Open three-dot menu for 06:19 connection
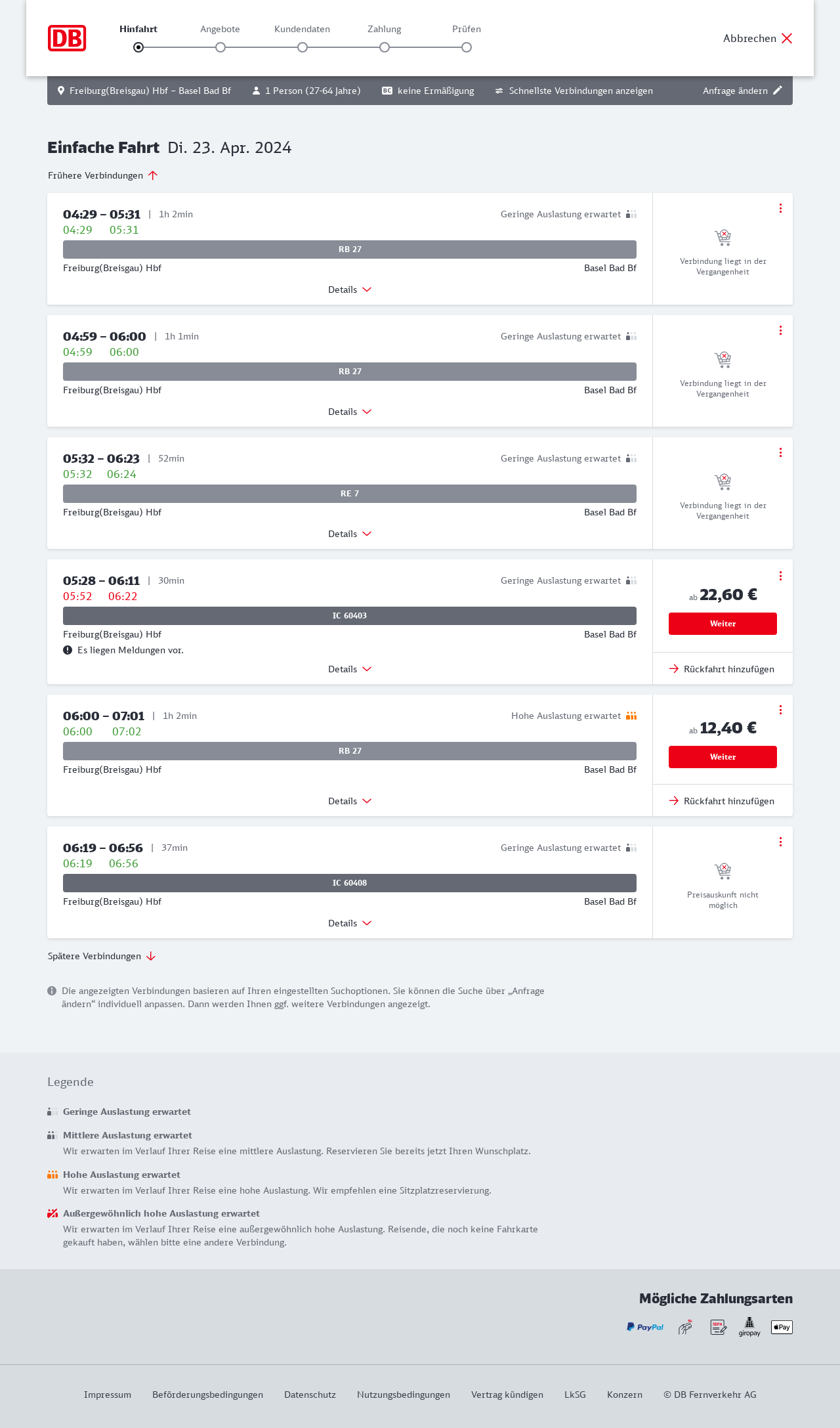The width and height of the screenshot is (840, 1428). coord(780,842)
